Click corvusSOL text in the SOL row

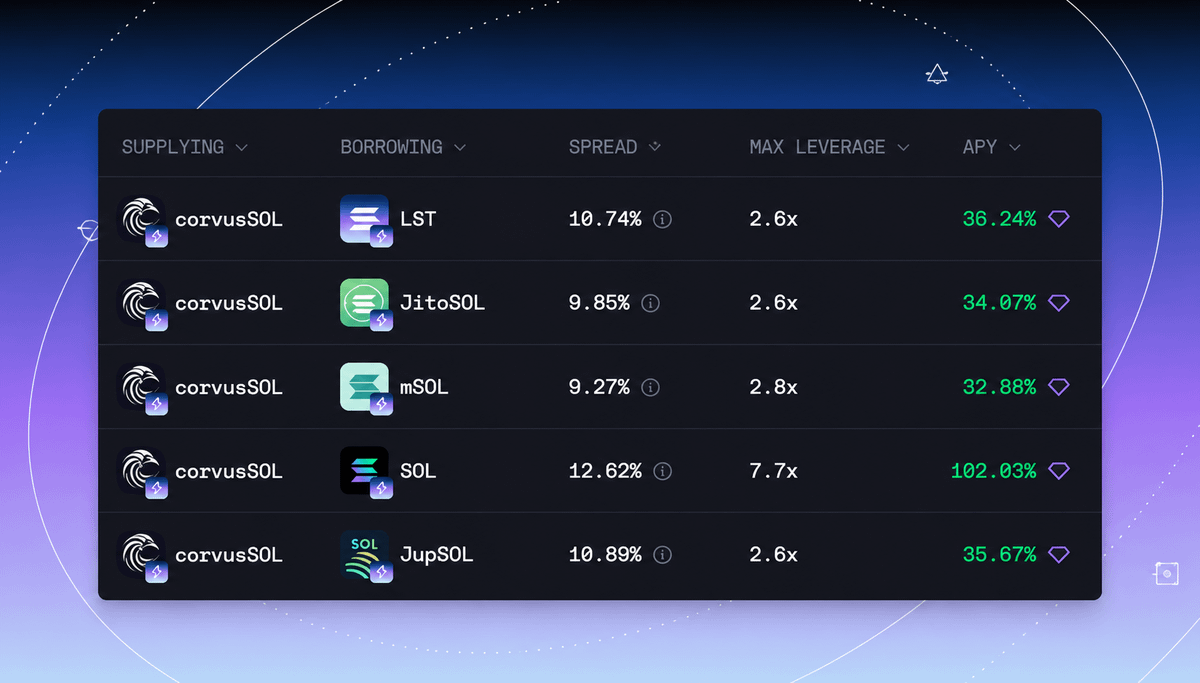tap(229, 471)
